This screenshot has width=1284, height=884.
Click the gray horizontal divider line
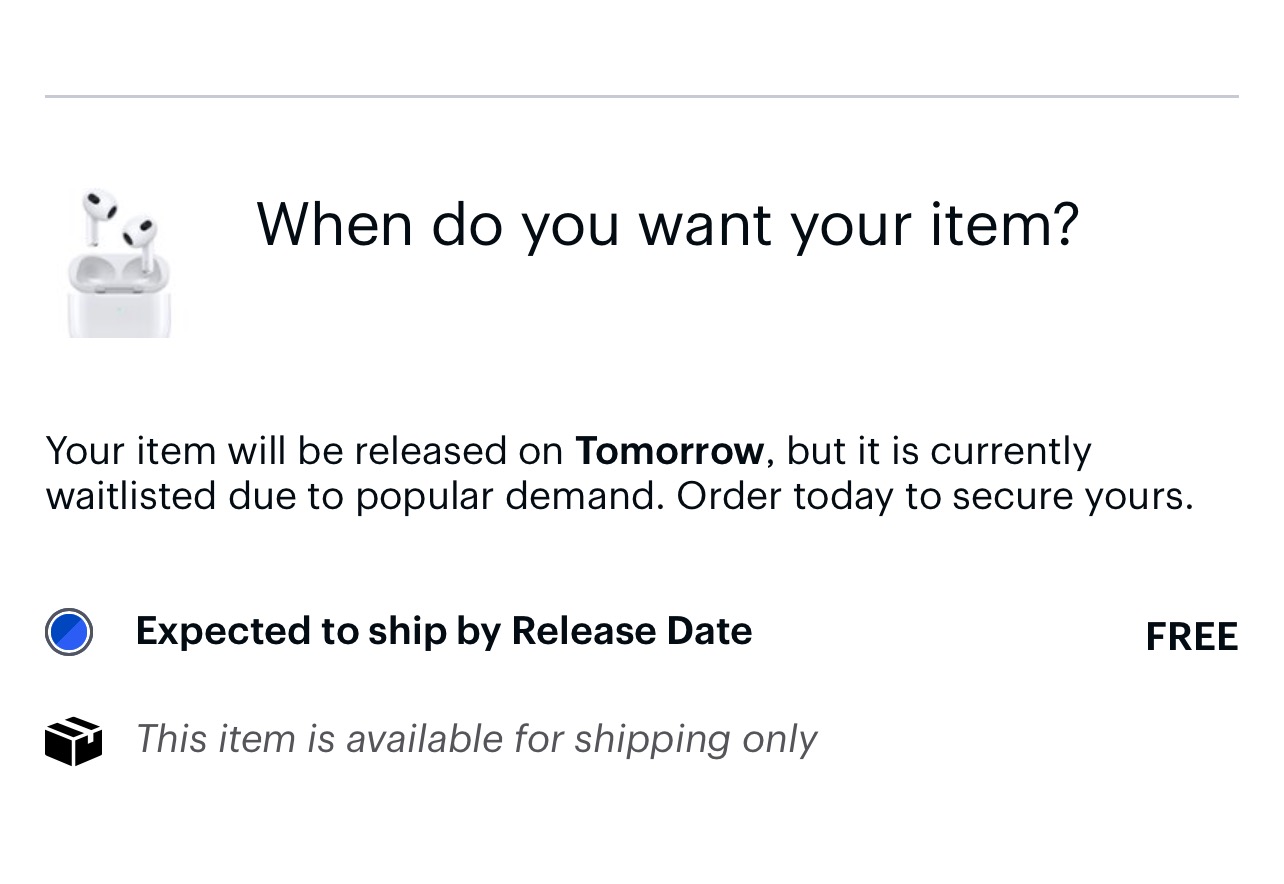(642, 97)
